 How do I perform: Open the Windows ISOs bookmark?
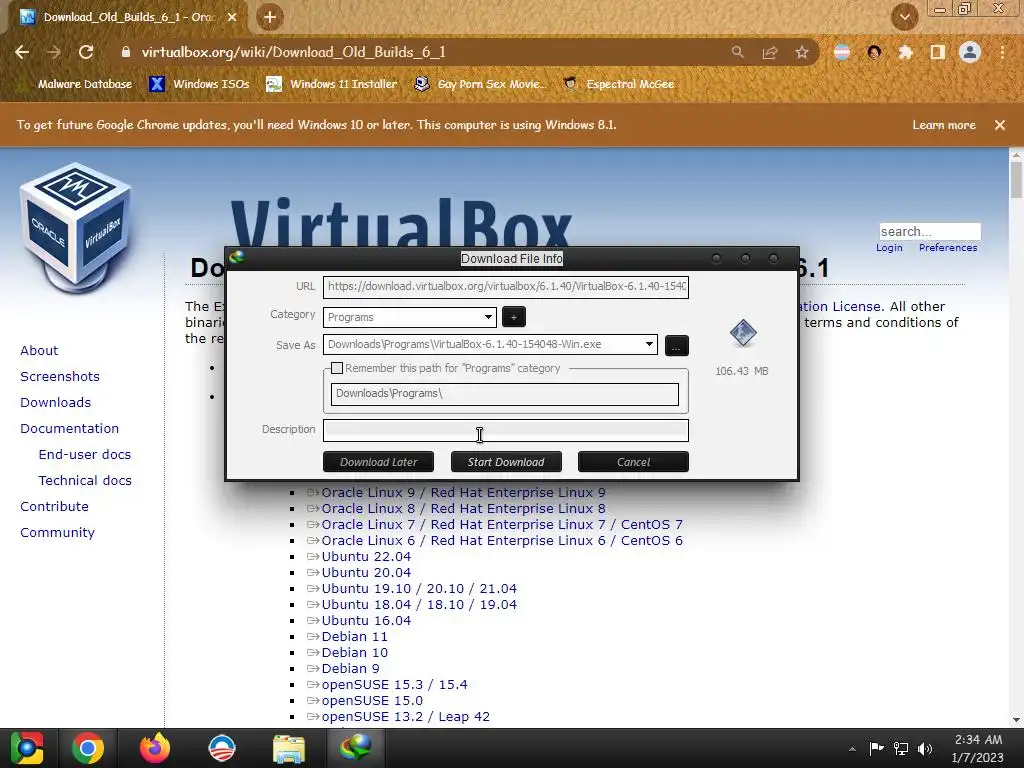click(x=199, y=84)
